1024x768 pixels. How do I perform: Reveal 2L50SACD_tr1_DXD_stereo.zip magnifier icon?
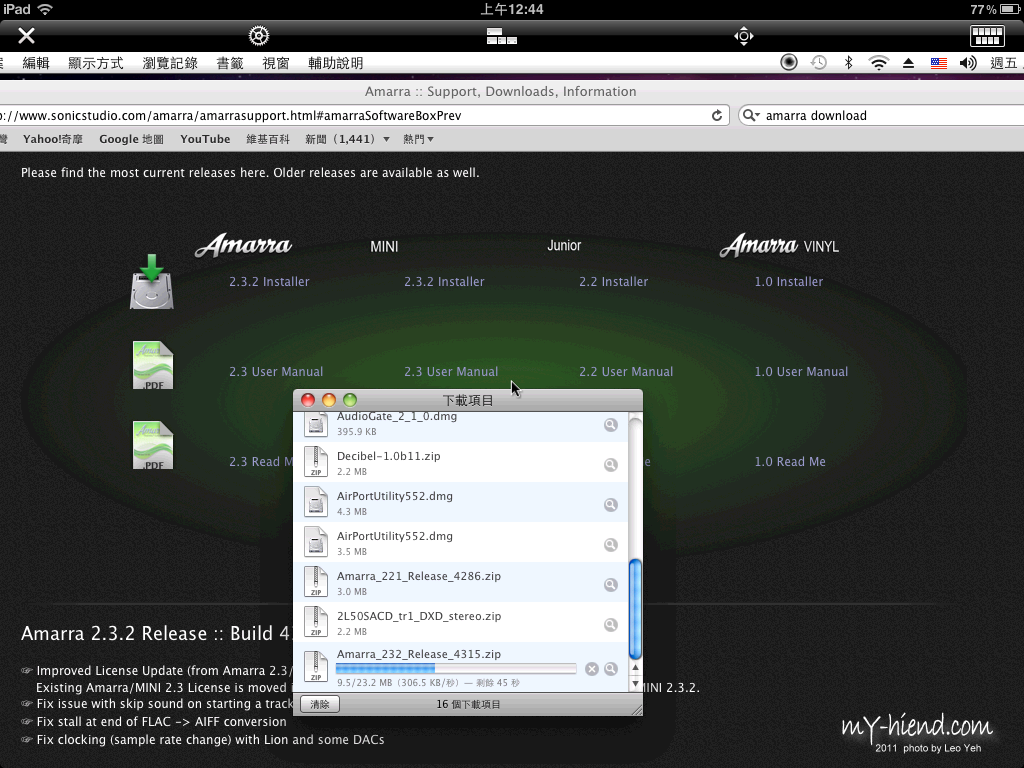coord(611,625)
